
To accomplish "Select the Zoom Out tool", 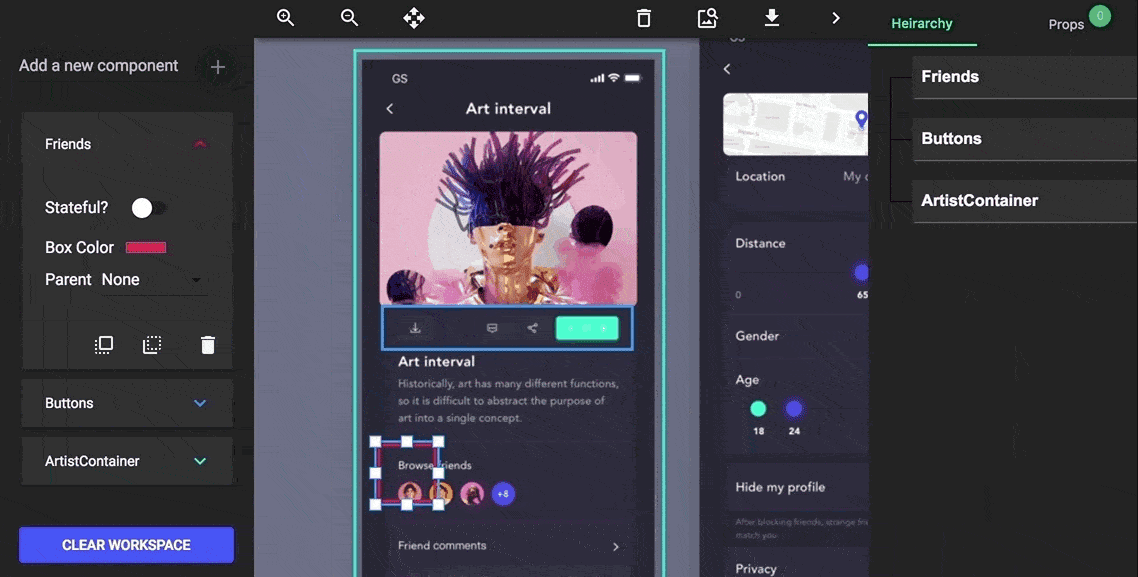I will pos(349,17).
